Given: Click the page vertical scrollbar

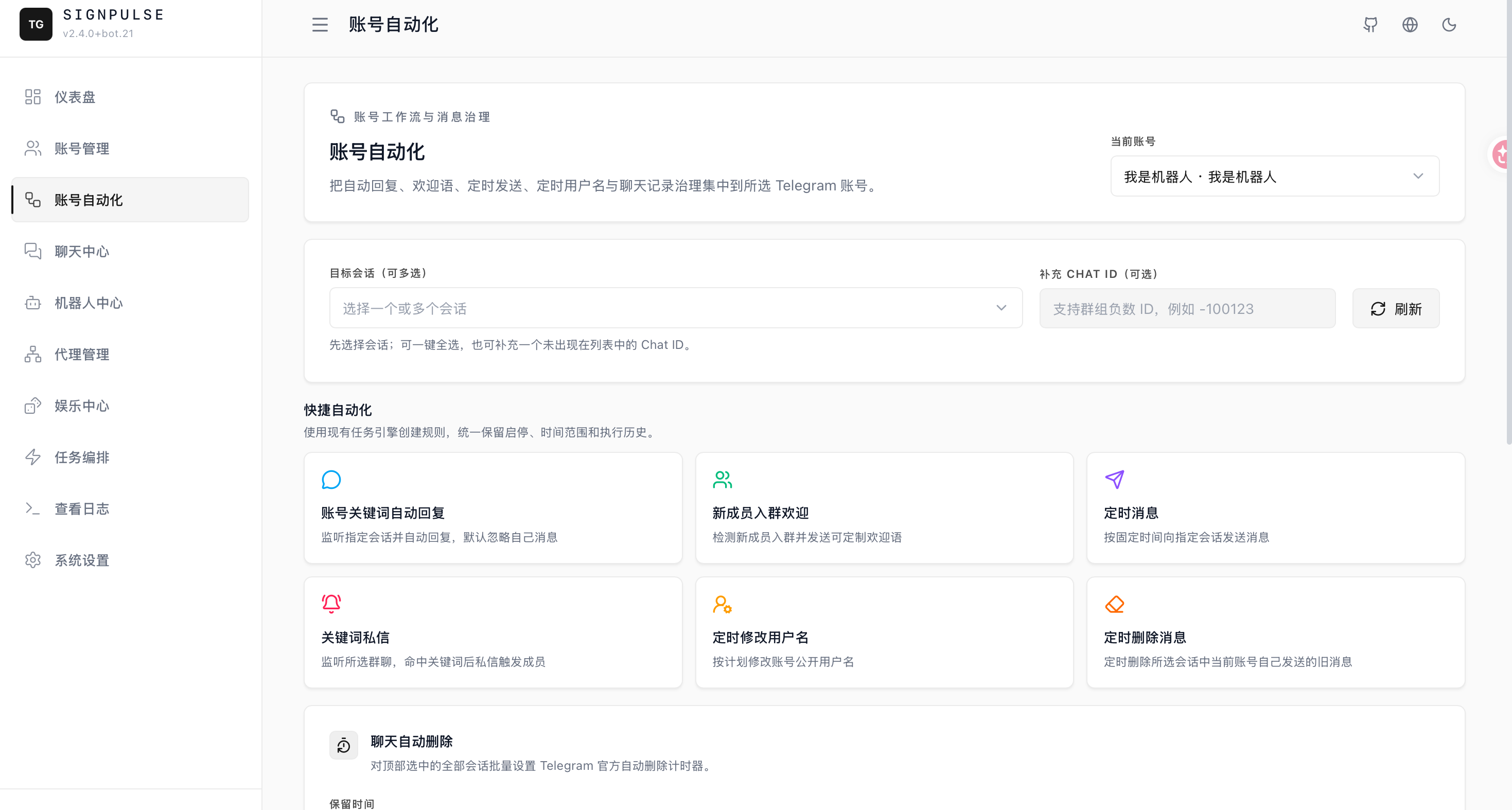Looking at the screenshot, I should point(1508,223).
